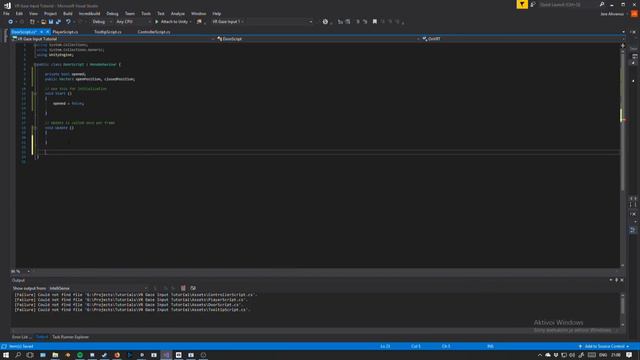Viewport: 640px width, 360px height.
Task: Open Task View on the taskbar
Action: pos(30,355)
